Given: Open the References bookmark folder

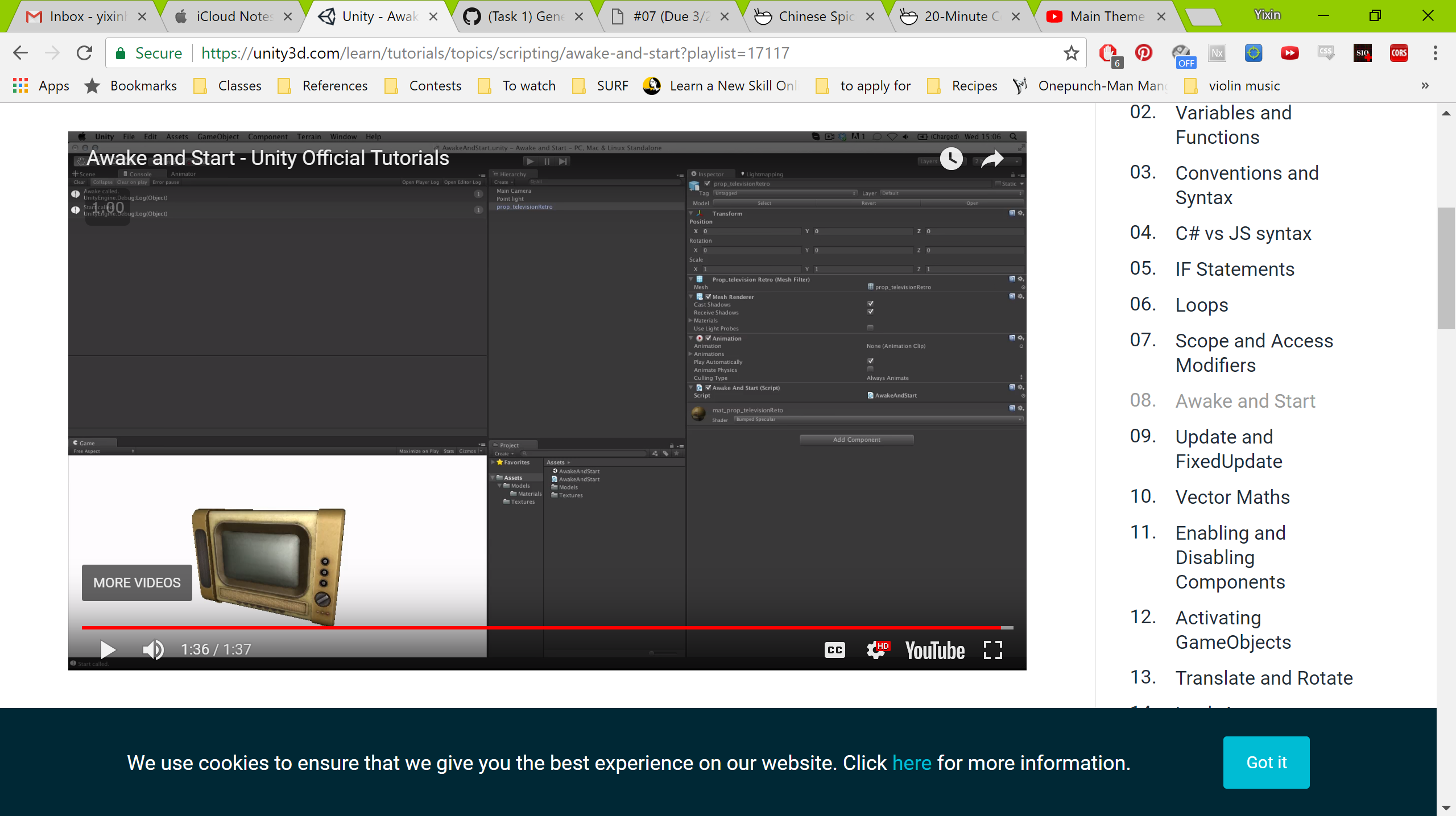Looking at the screenshot, I should coord(322,86).
